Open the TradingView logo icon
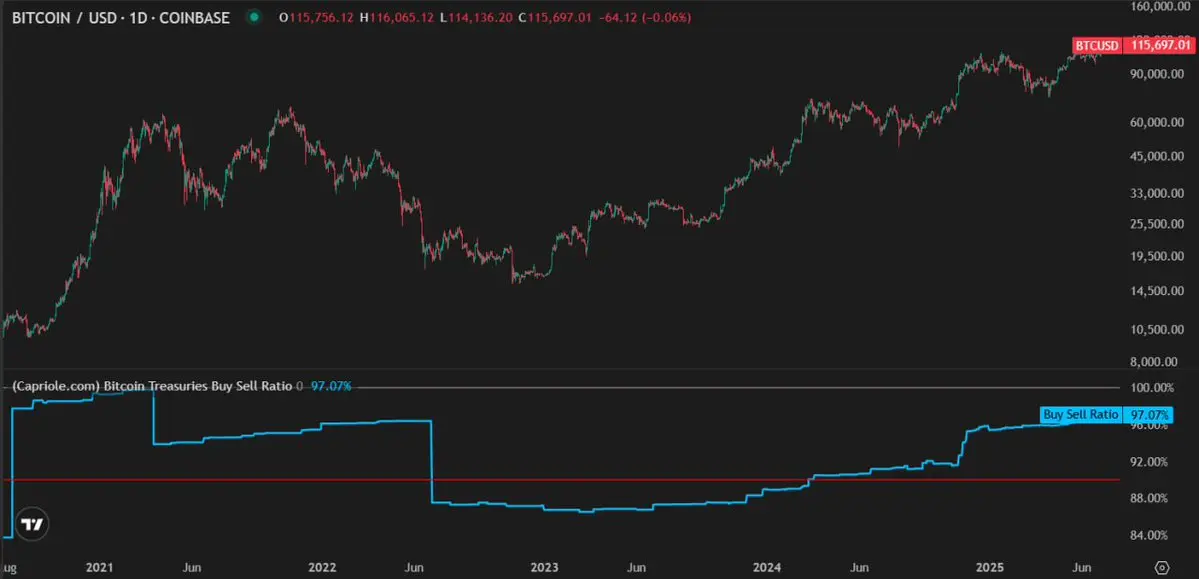 (x=32, y=525)
